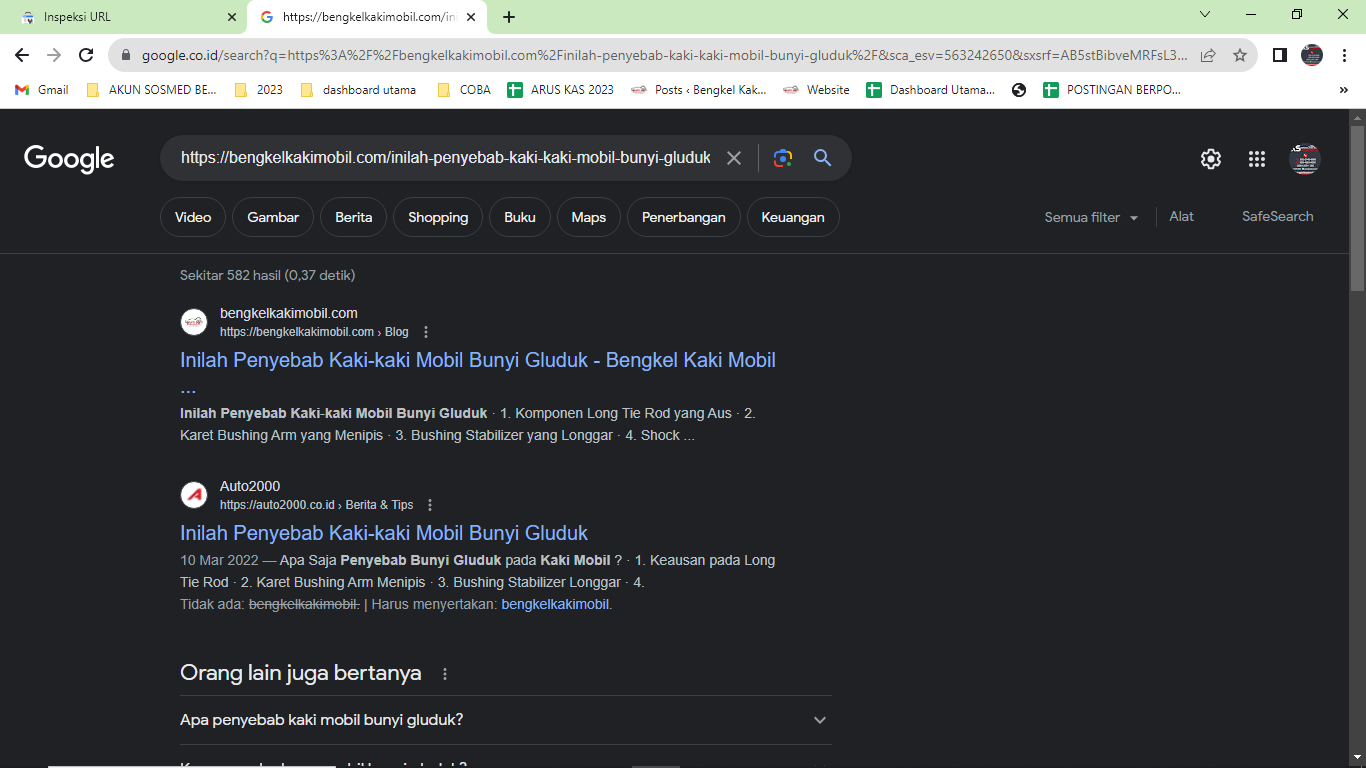
Task: Reload the page with the refresh icon
Action: 86,56
